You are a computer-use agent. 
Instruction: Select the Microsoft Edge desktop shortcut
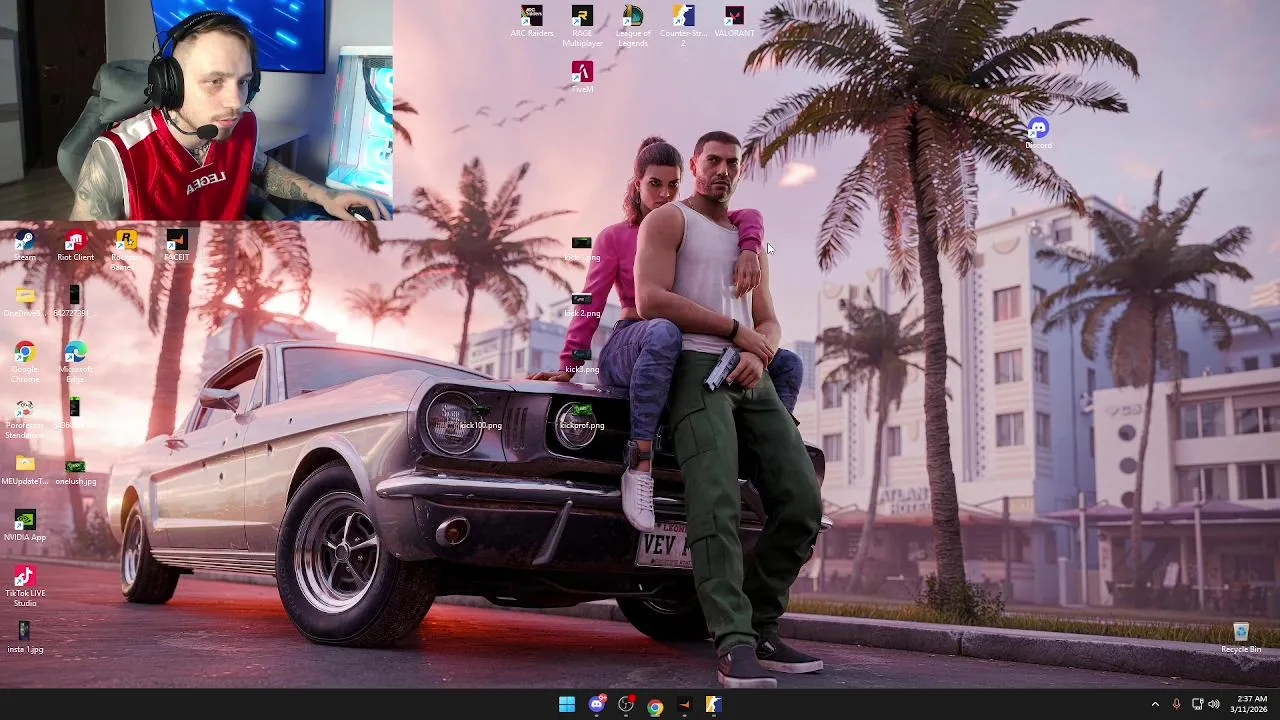75,362
